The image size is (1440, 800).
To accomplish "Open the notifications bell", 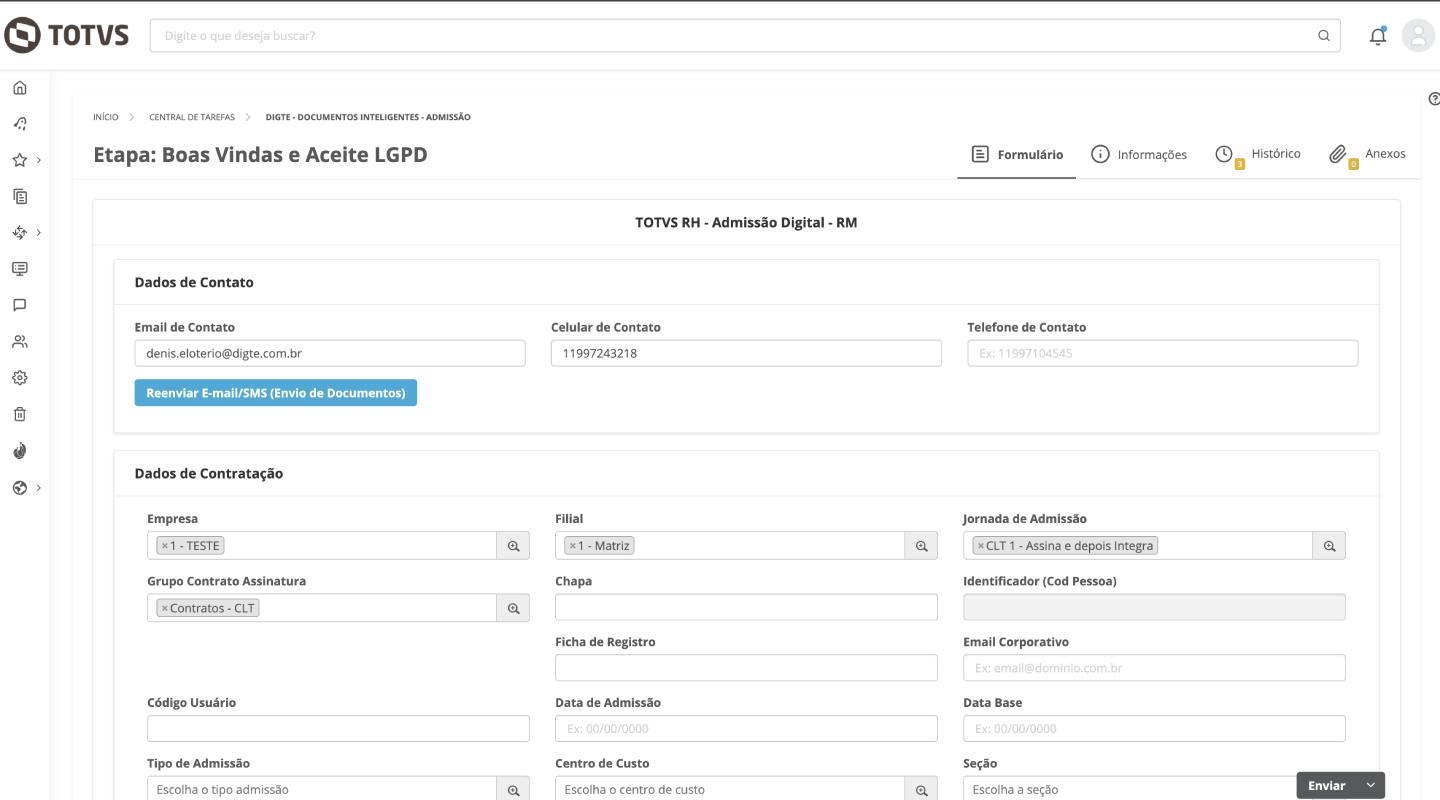I will [x=1377, y=36].
